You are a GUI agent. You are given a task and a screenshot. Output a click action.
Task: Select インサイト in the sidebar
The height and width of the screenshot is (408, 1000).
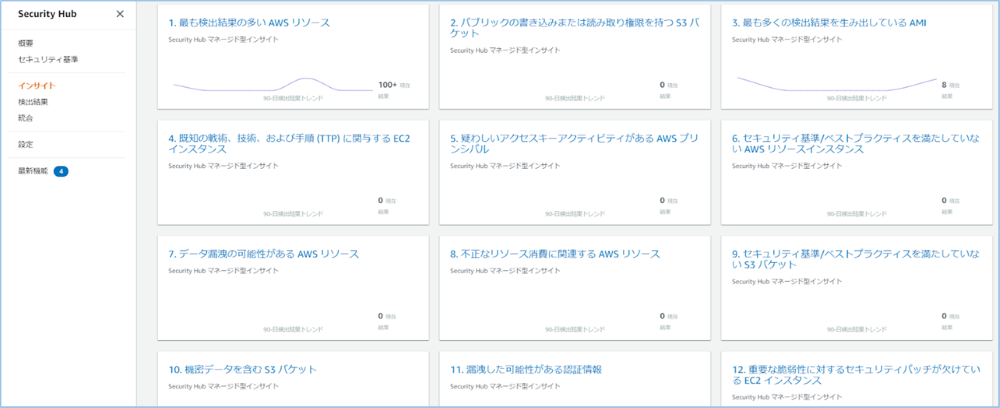(36, 85)
